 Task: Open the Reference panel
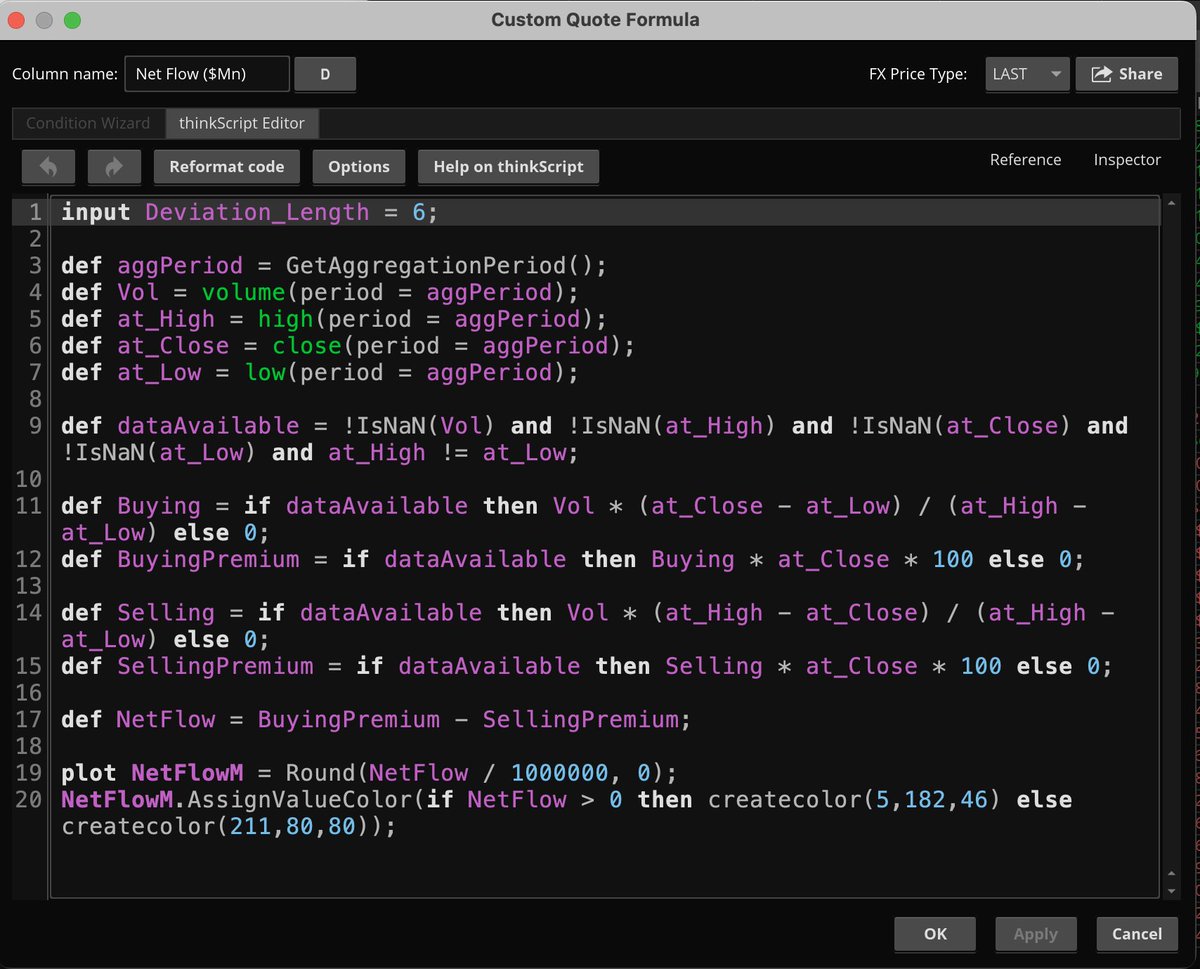pos(1025,159)
